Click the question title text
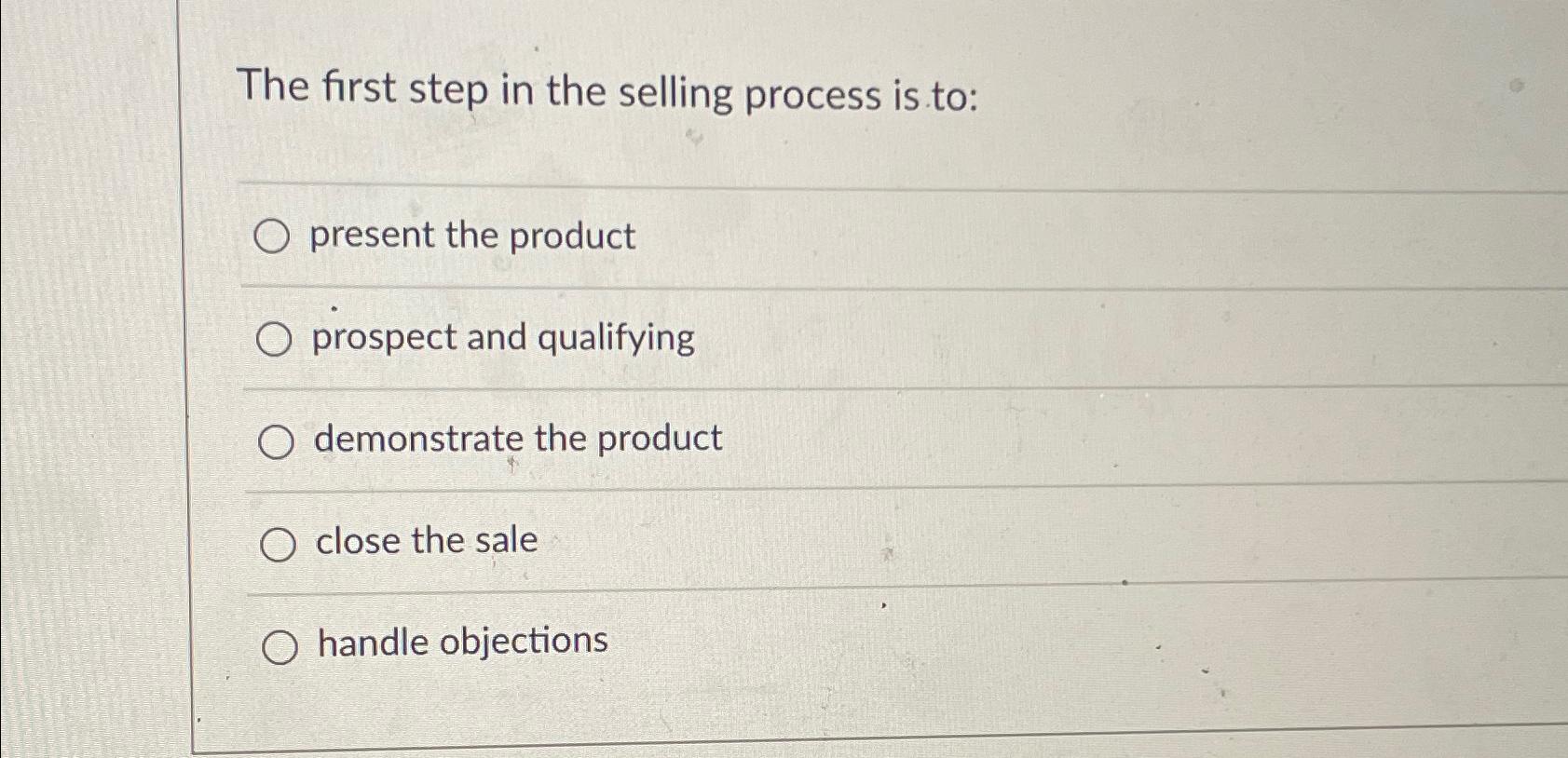This screenshot has width=1568, height=758. [x=606, y=91]
